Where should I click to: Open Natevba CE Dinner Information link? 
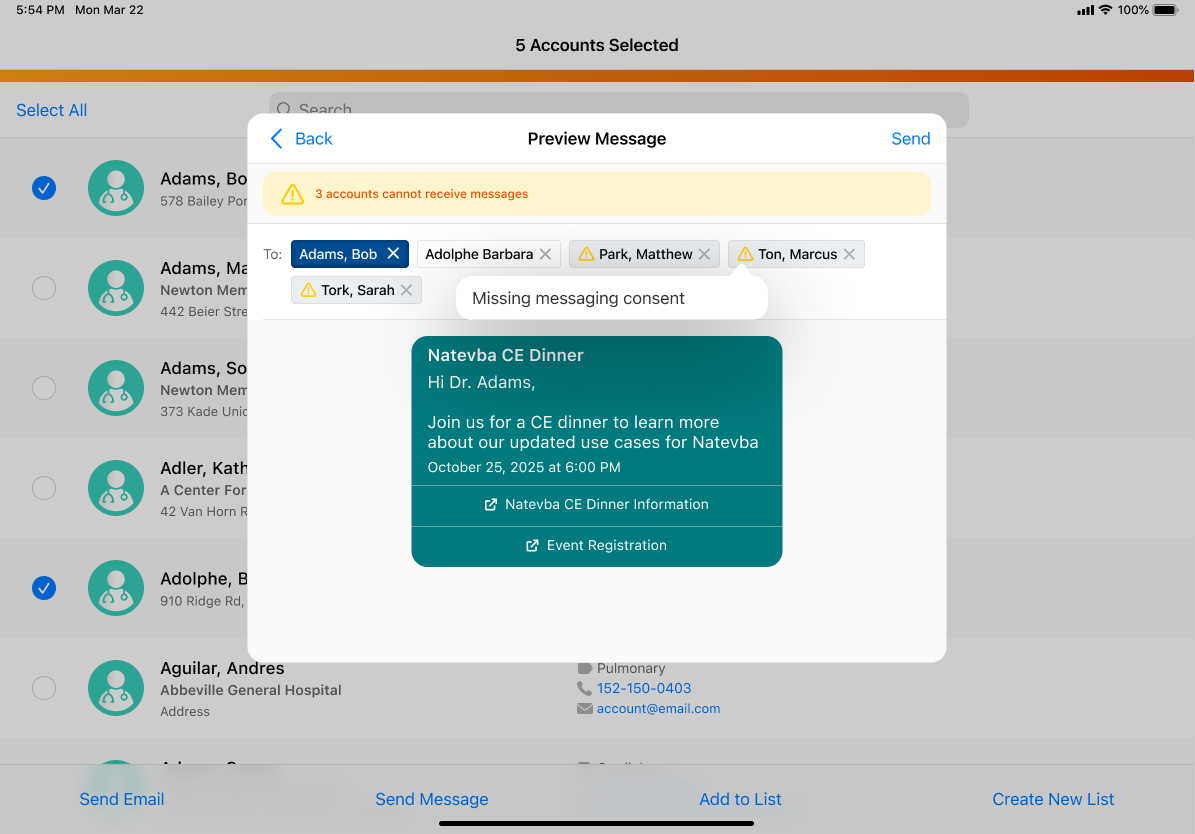click(597, 505)
